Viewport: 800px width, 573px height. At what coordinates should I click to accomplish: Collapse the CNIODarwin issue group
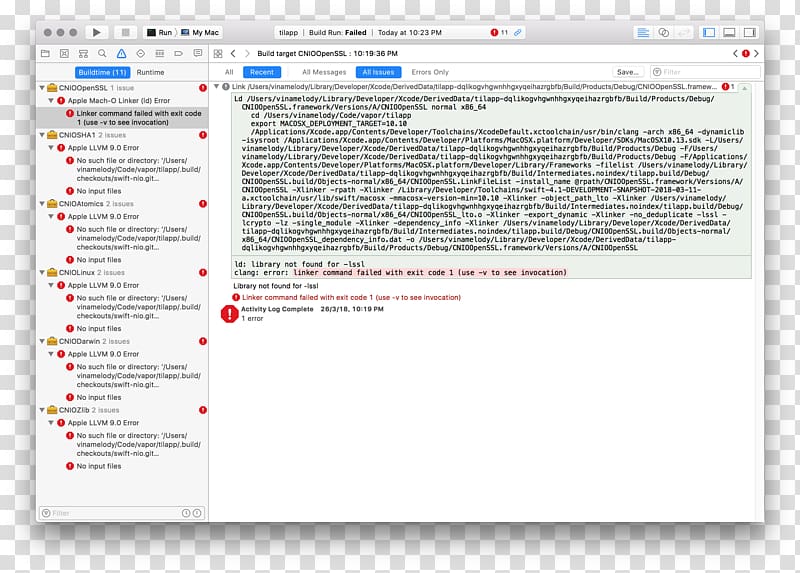[x=42, y=341]
